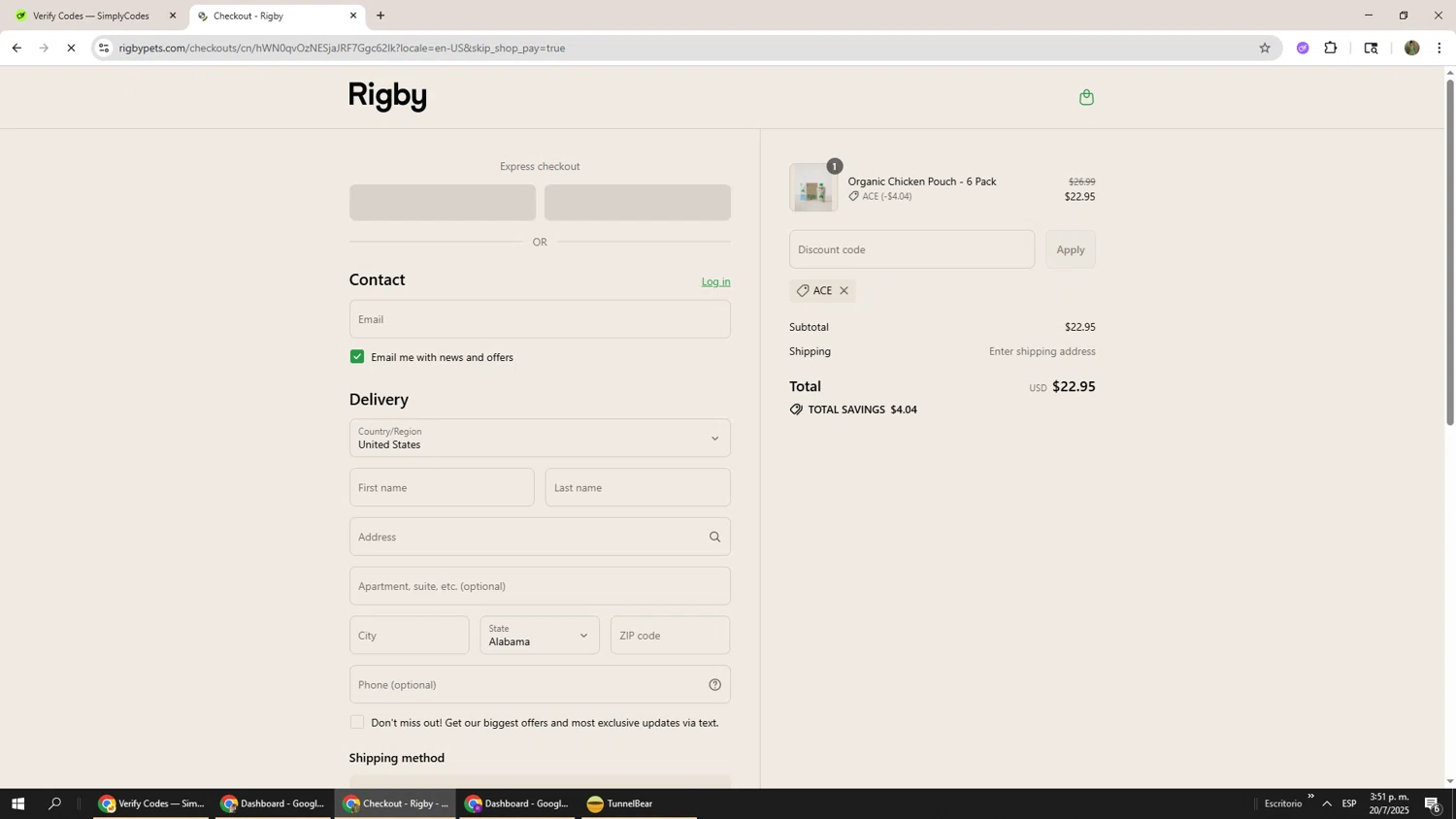
Task: Open the Windows Start menu
Action: click(x=17, y=803)
